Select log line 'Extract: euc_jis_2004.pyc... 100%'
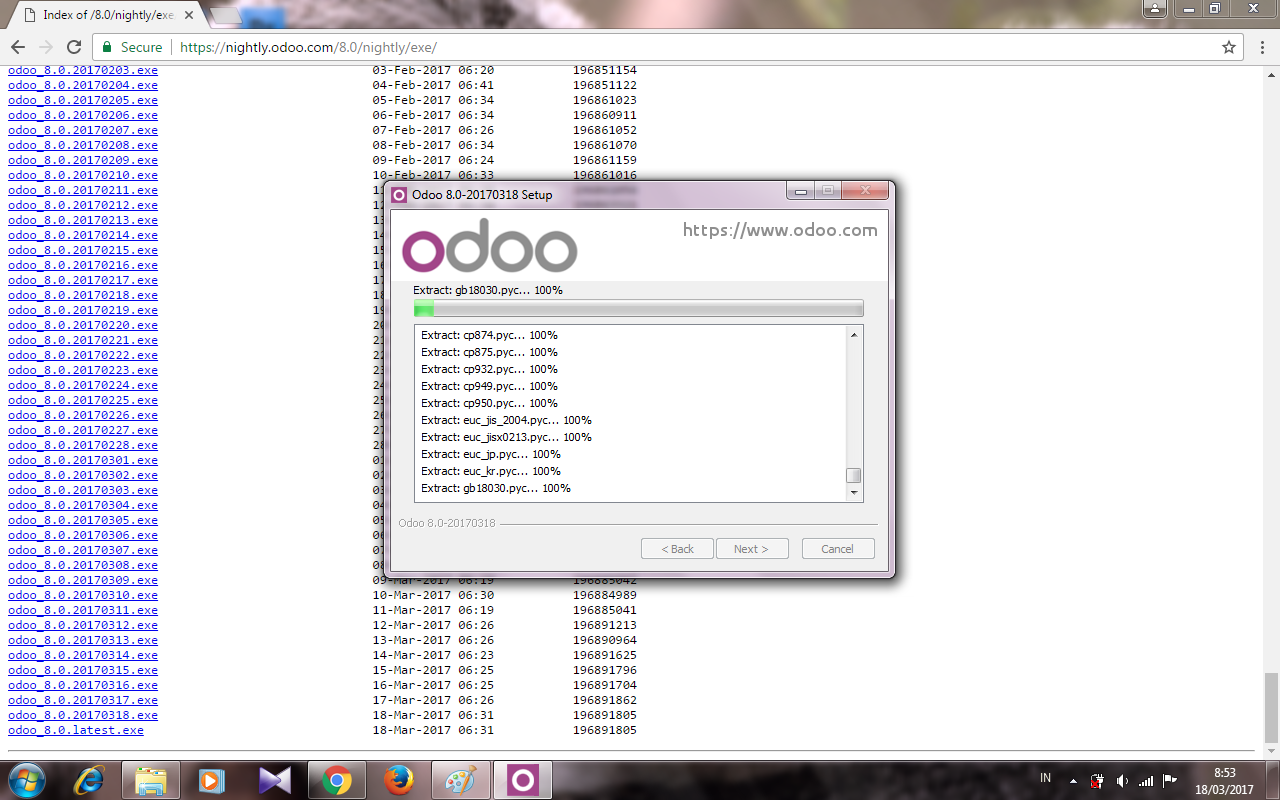 click(x=506, y=420)
